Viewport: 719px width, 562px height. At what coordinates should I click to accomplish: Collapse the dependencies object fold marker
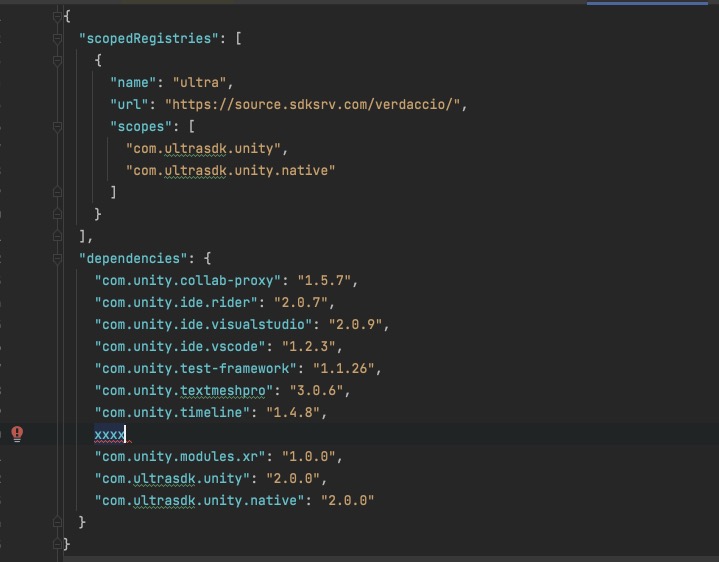pos(58,258)
